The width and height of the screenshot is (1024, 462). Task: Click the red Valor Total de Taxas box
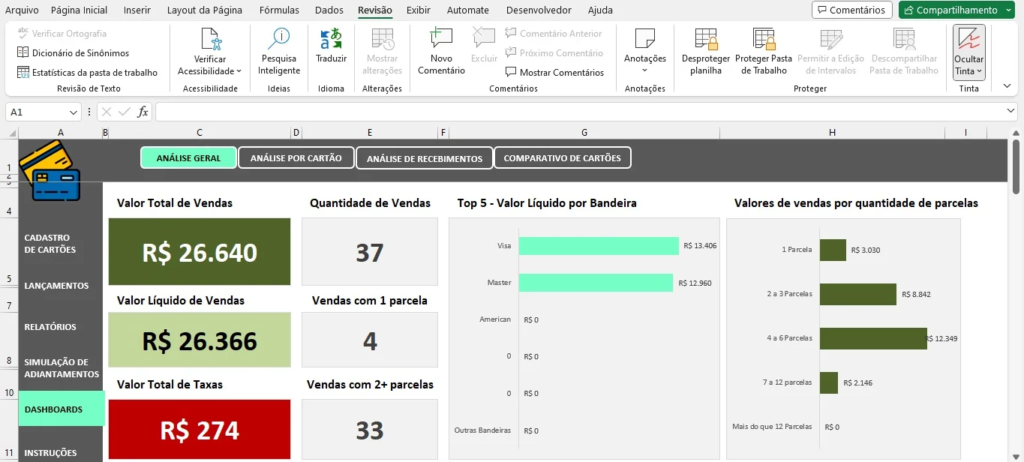click(x=199, y=430)
